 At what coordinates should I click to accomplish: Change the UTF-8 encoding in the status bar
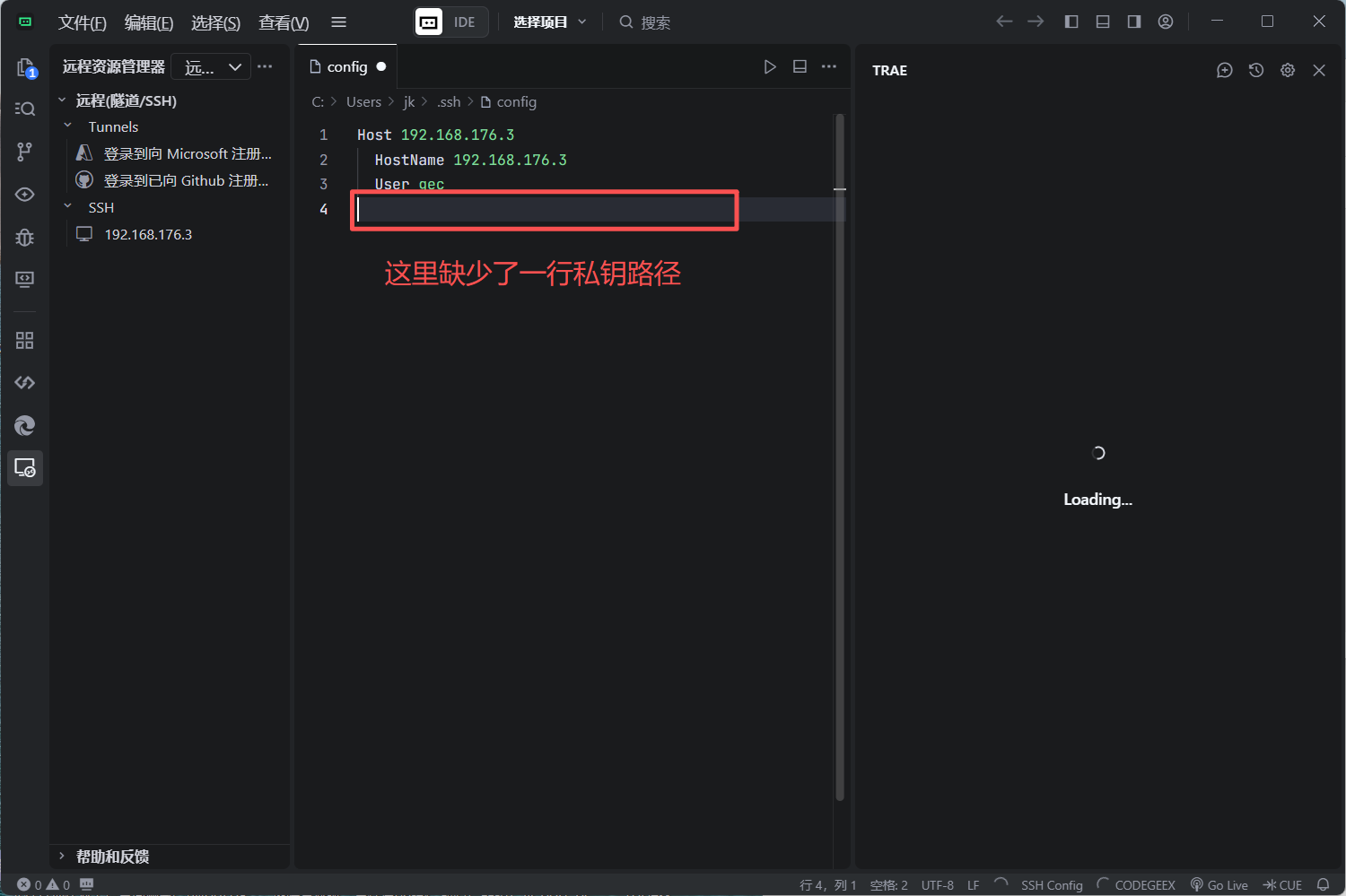tap(937, 884)
